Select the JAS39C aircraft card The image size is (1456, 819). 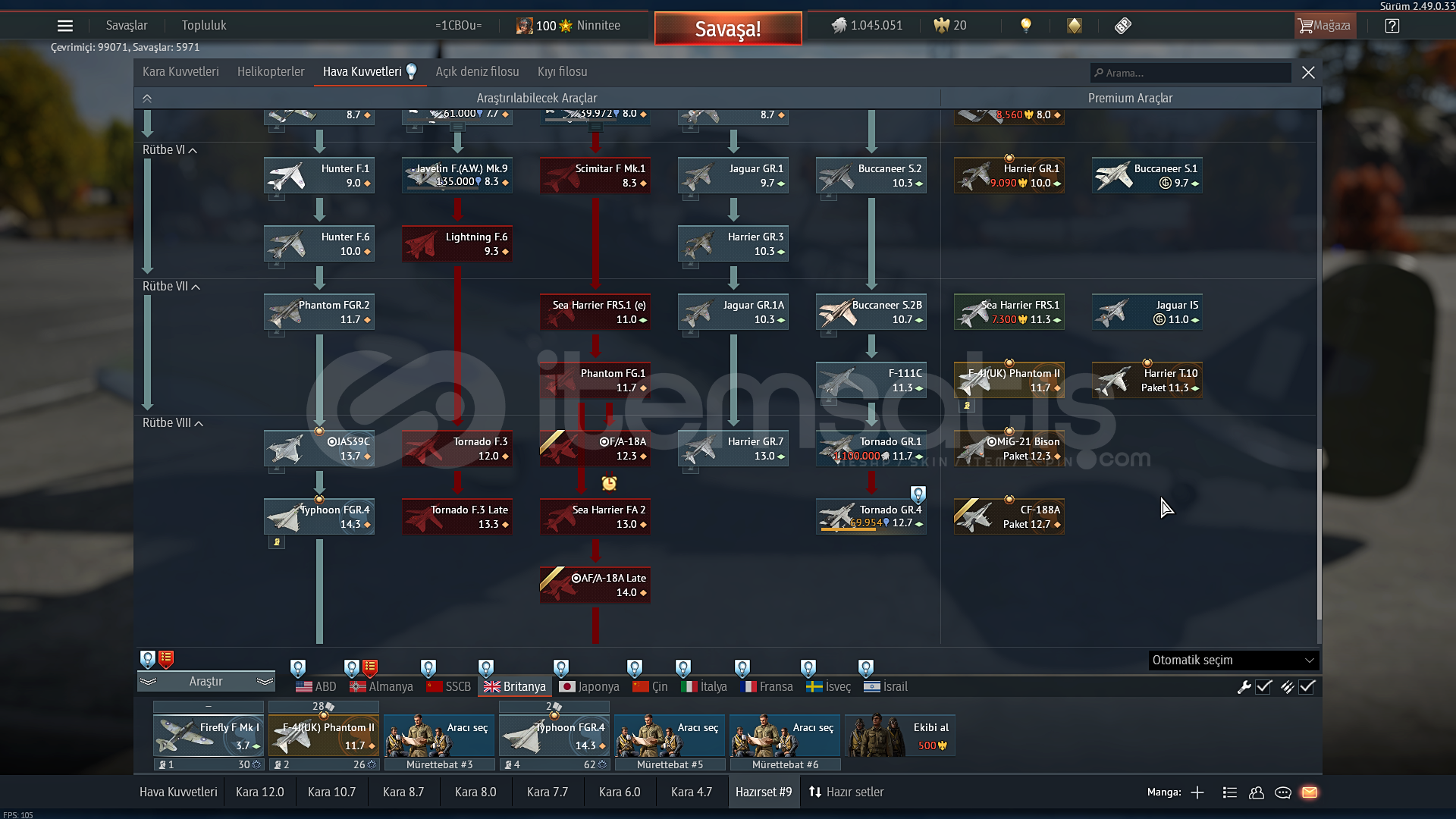tap(319, 448)
